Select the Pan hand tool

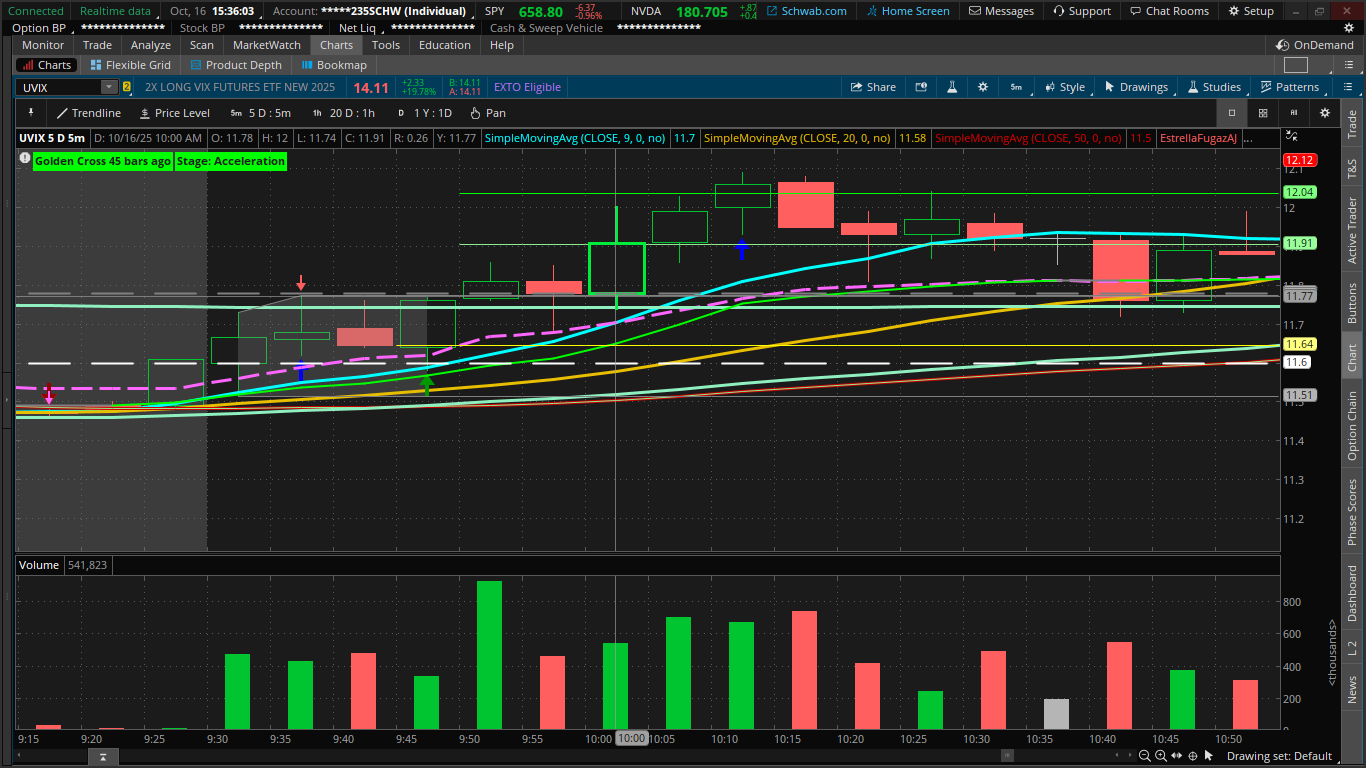tap(488, 113)
